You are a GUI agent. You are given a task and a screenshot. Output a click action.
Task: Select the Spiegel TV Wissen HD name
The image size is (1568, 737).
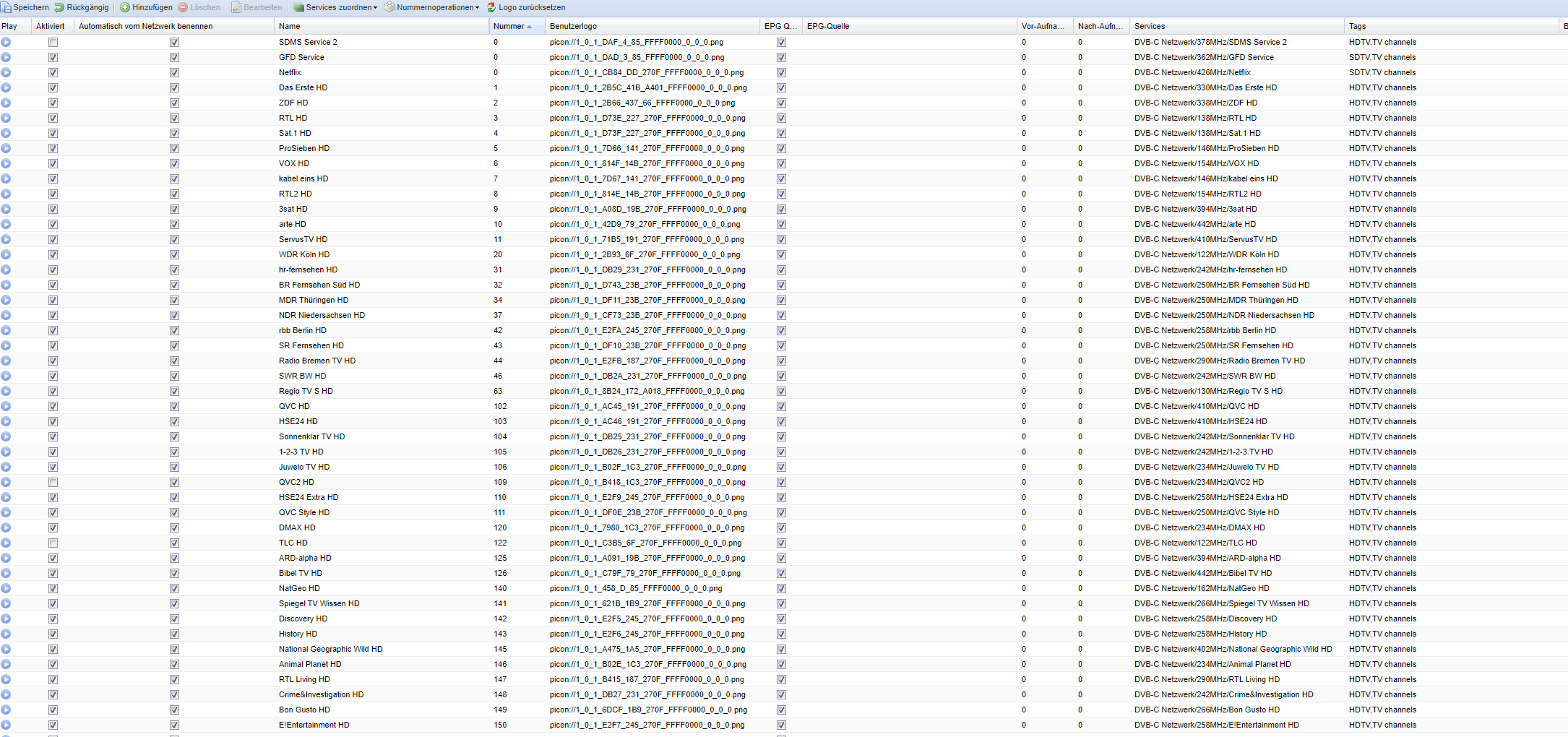pos(319,603)
